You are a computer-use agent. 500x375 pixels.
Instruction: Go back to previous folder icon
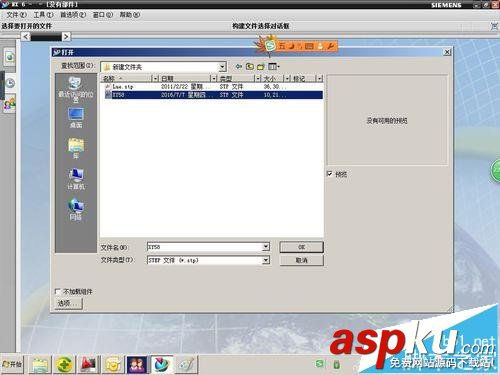(x=238, y=67)
